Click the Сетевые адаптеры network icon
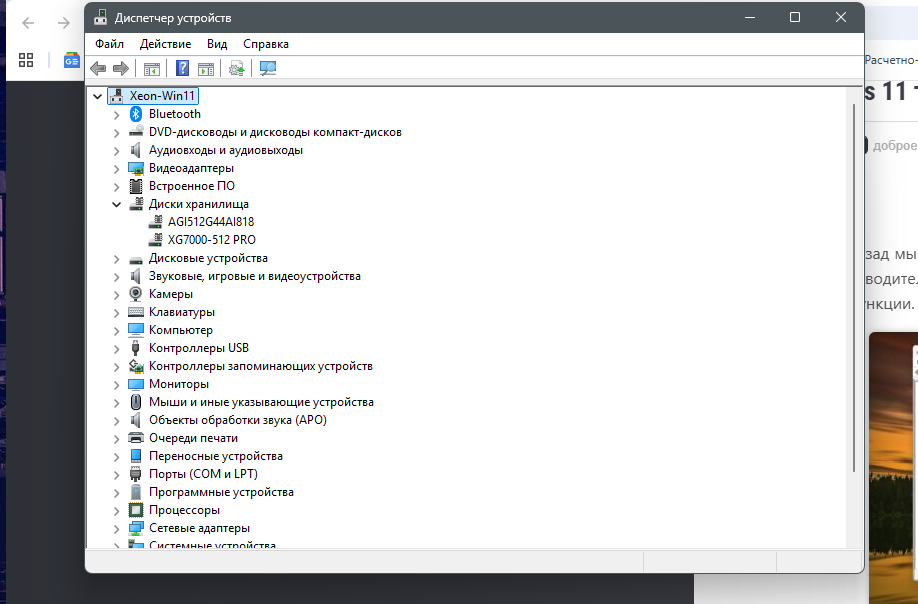Viewport: 918px width, 604px height. click(x=136, y=528)
